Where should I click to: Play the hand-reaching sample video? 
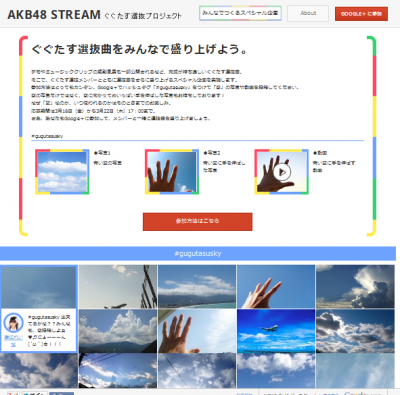pos(282,172)
